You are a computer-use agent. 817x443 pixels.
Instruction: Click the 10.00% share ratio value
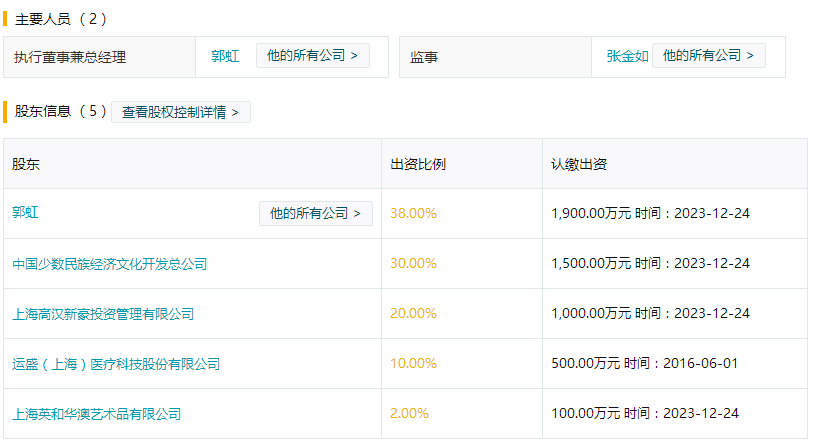pos(413,364)
